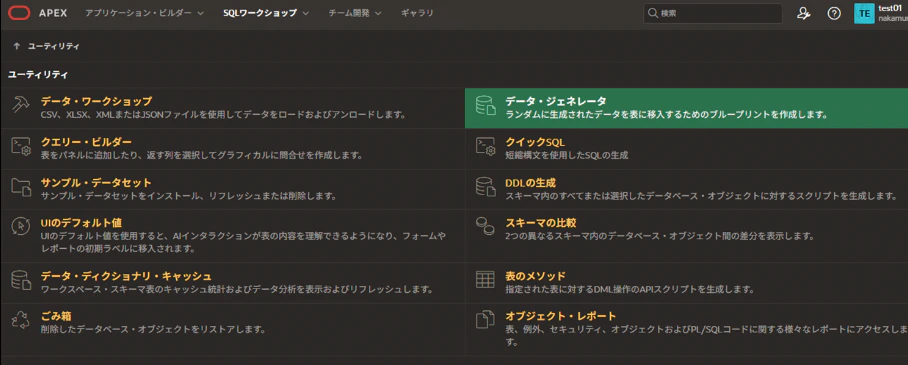Expand the チーム開発 dropdown menu
Image resolution: width=908 pixels, height=365 pixels.
click(x=354, y=13)
